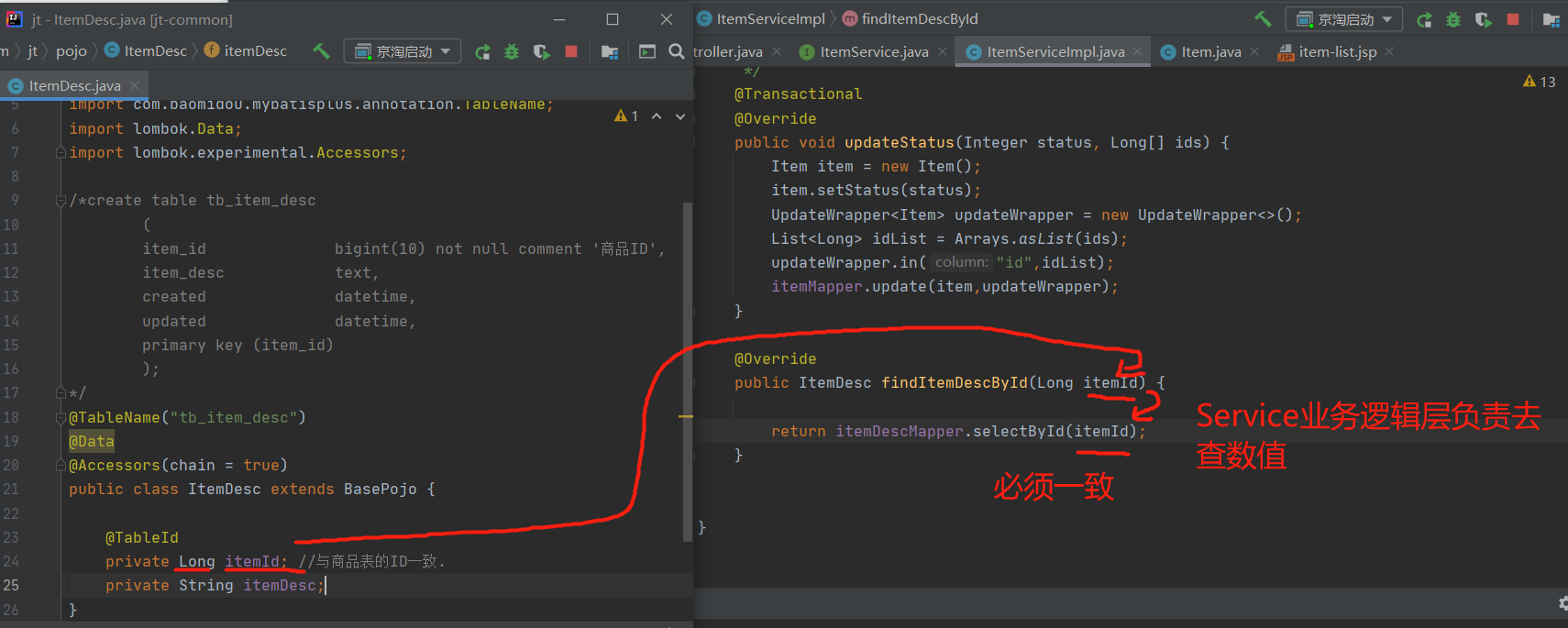Close the ItemDesc.java tab
The width and height of the screenshot is (1568, 628).
(x=135, y=85)
